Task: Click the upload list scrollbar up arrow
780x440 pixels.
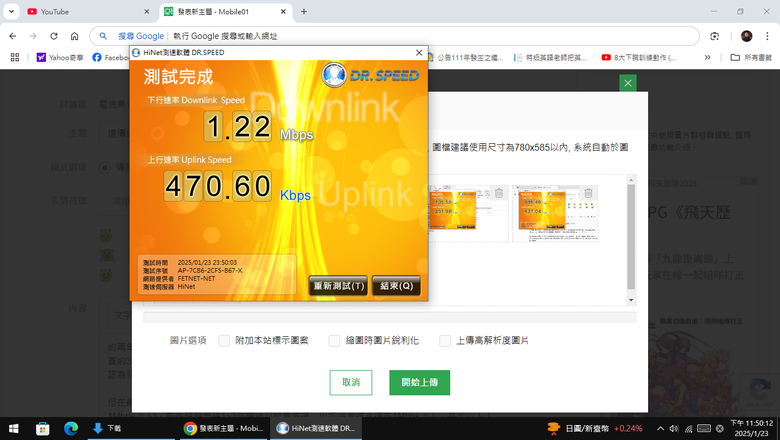Action: pos(631,180)
